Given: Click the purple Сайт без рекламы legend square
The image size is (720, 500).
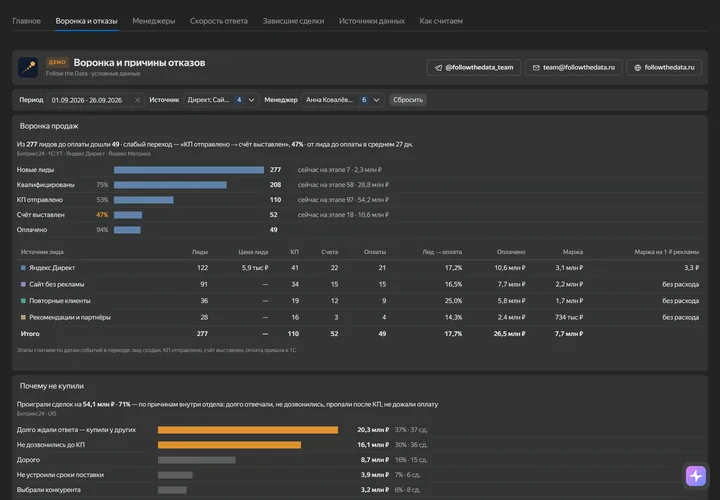Looking at the screenshot, I should (23, 284).
